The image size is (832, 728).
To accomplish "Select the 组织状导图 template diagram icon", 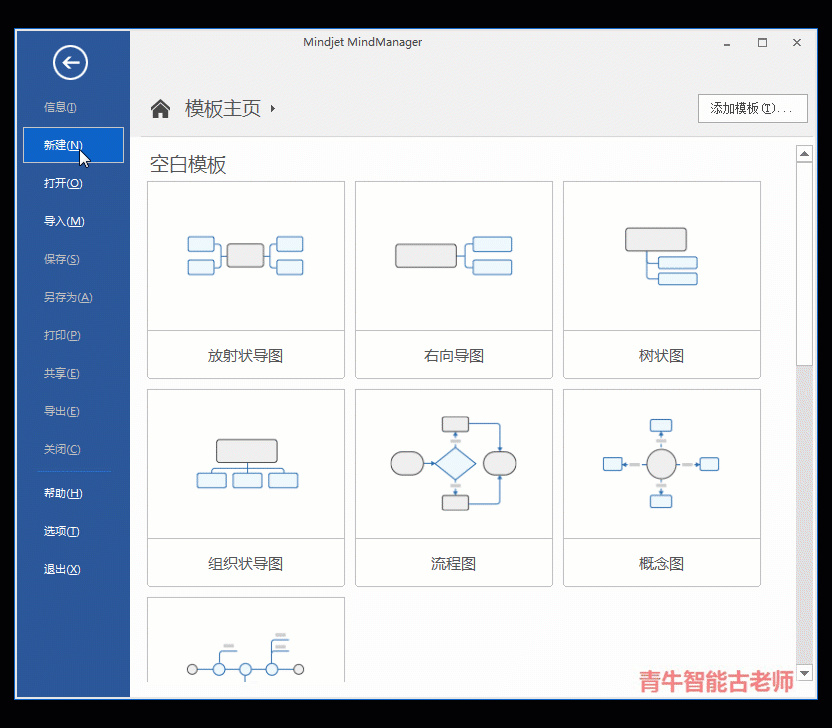I will click(247, 464).
